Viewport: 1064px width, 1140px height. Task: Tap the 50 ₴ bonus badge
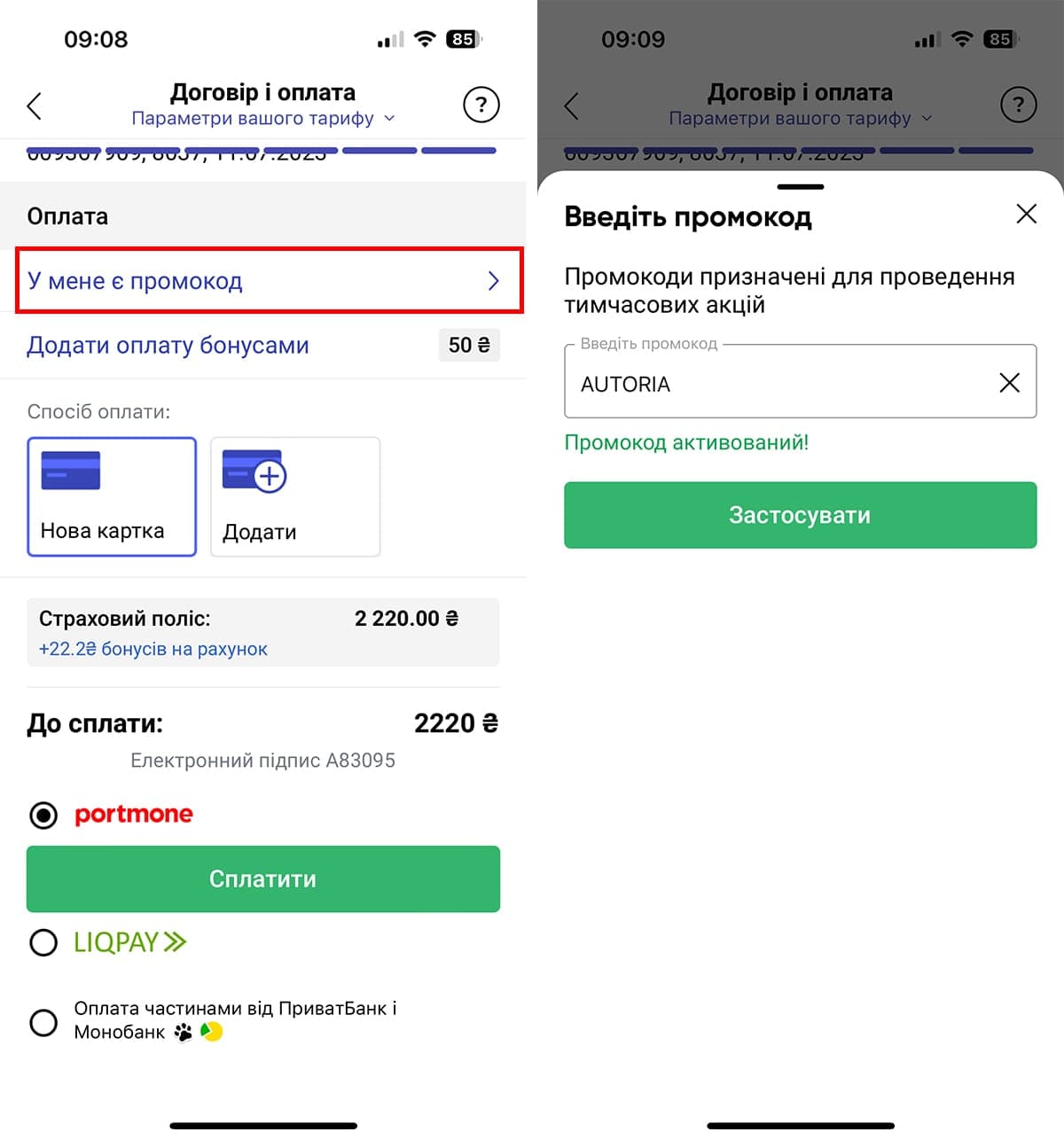click(469, 345)
